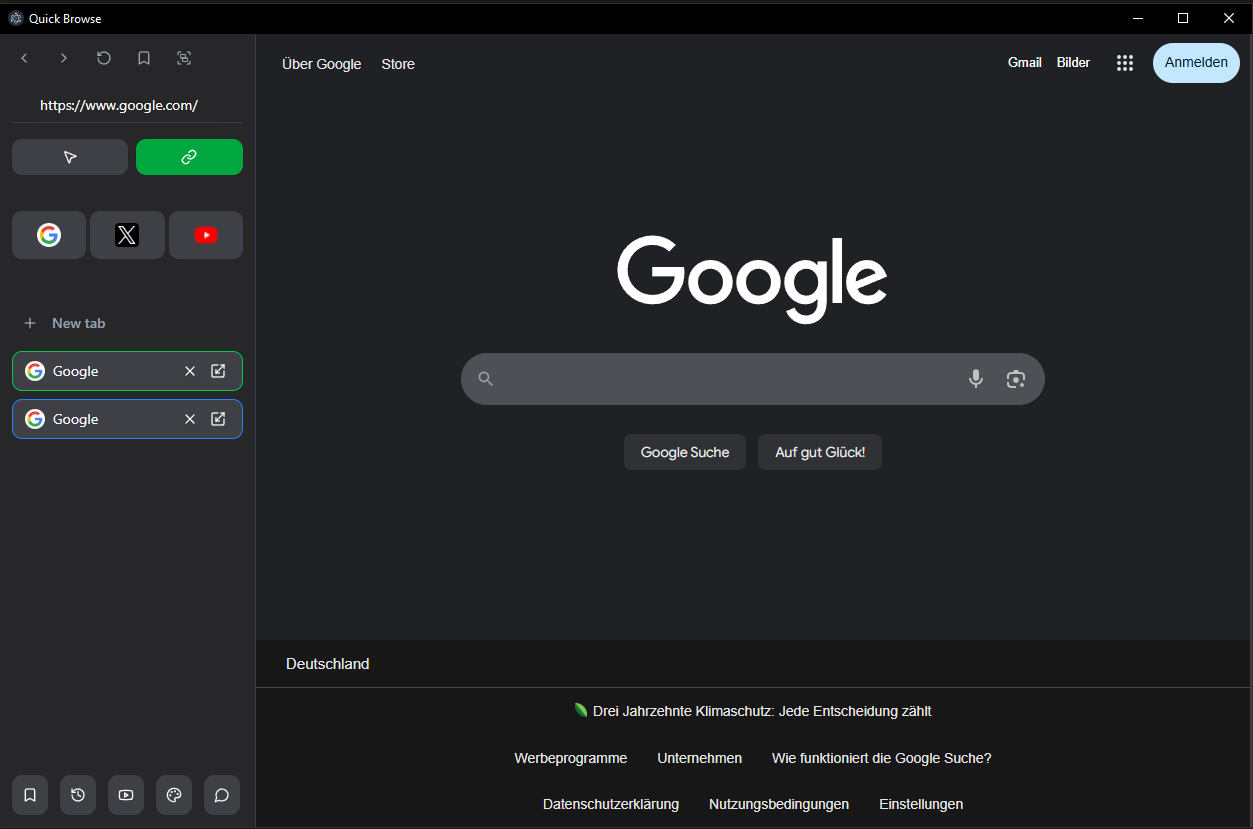The image size is (1253, 829).
Task: Click the Google logo image
Action: click(752, 278)
